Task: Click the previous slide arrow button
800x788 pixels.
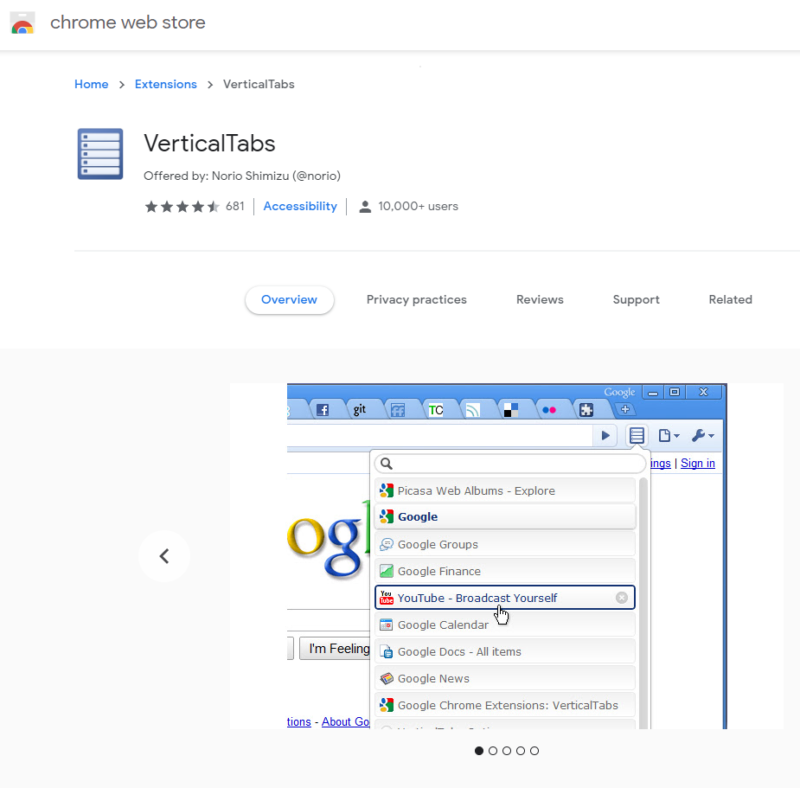Action: pyautogui.click(x=164, y=556)
